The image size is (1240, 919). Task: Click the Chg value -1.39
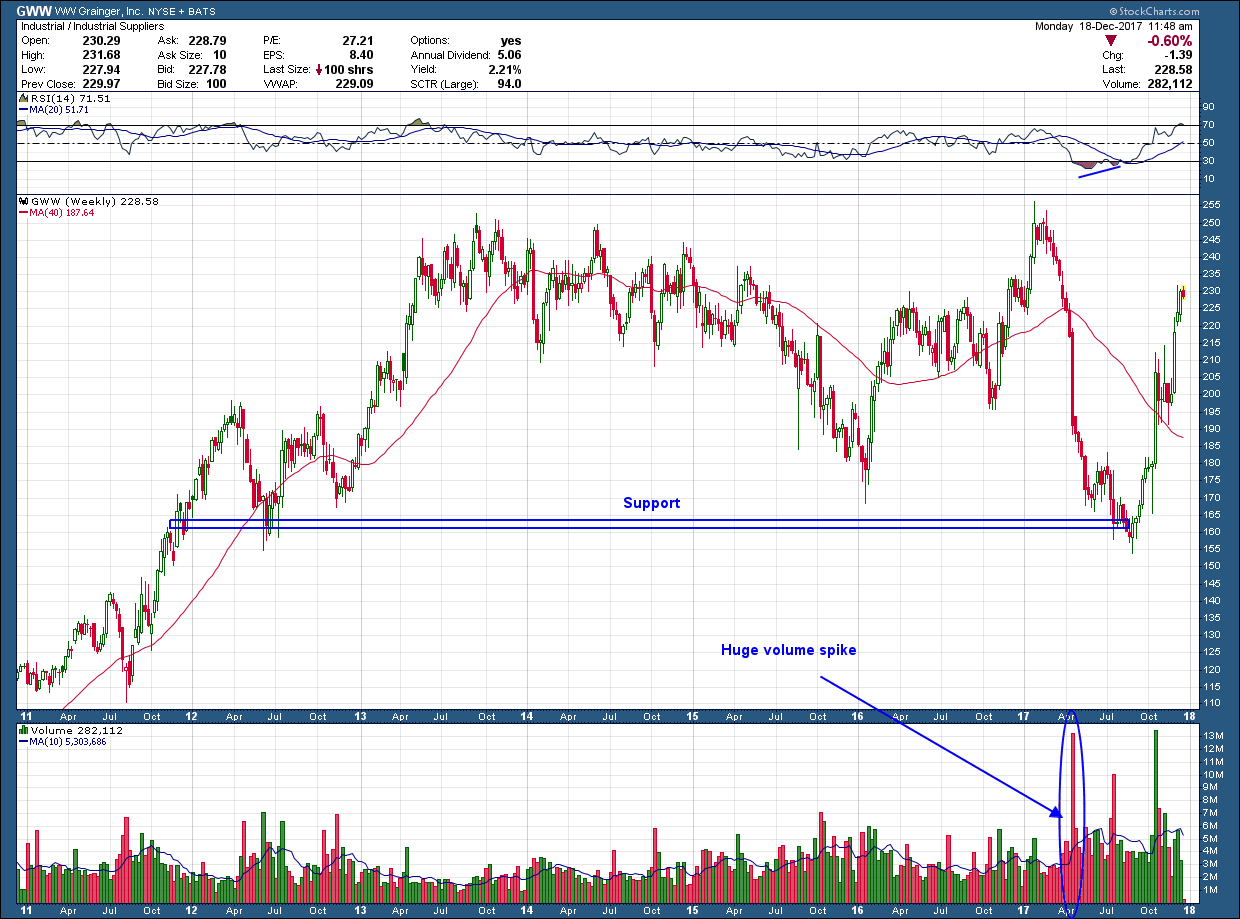(1179, 55)
